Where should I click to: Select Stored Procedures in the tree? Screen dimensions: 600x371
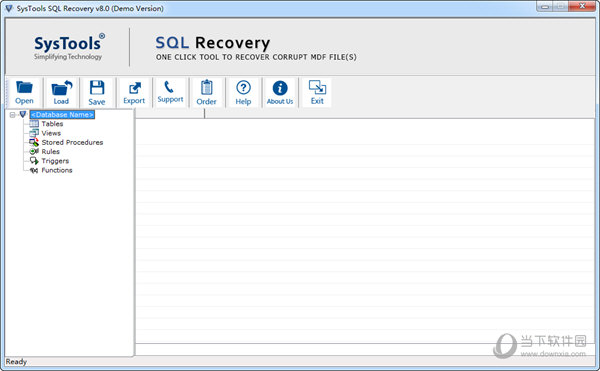tap(72, 142)
